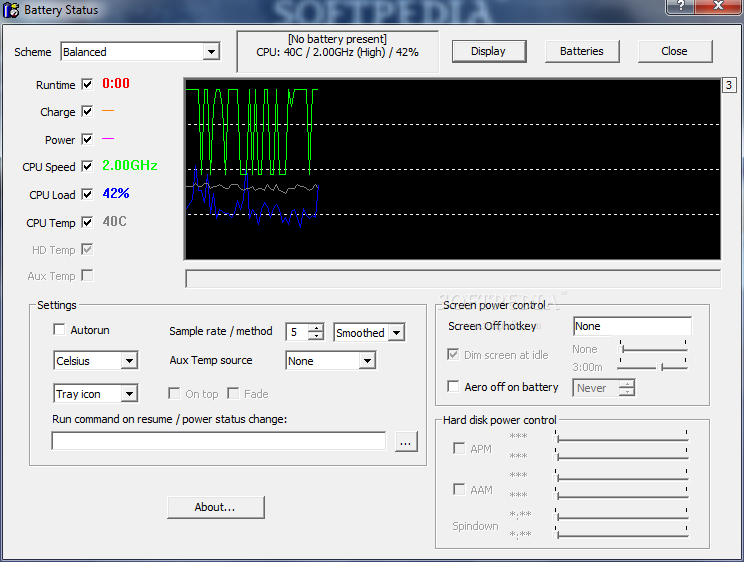Click the Close button
The width and height of the screenshot is (744, 562).
[675, 51]
